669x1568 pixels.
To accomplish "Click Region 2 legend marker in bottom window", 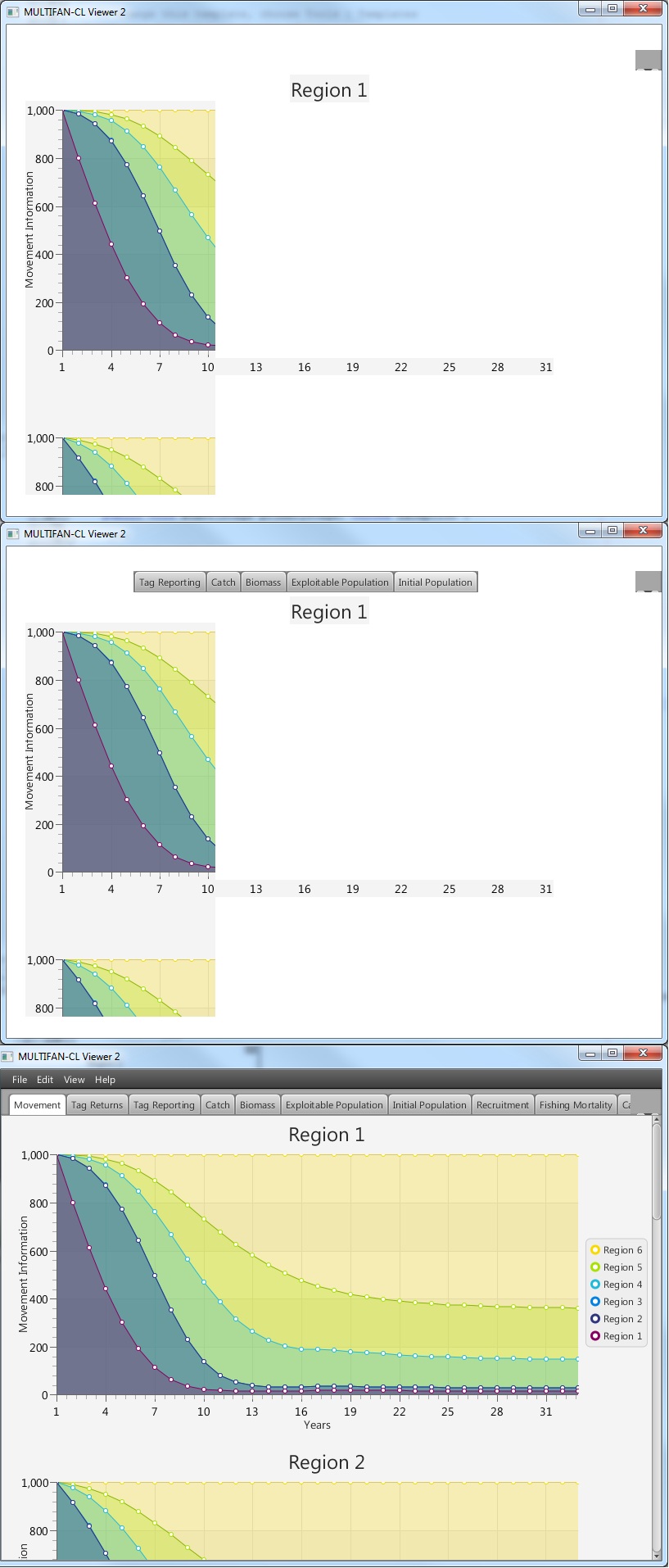I will [595, 1318].
